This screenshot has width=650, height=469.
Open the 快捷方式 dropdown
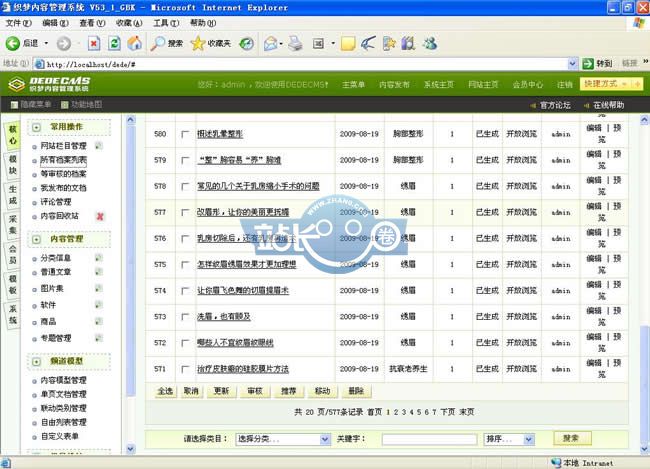[x=611, y=84]
